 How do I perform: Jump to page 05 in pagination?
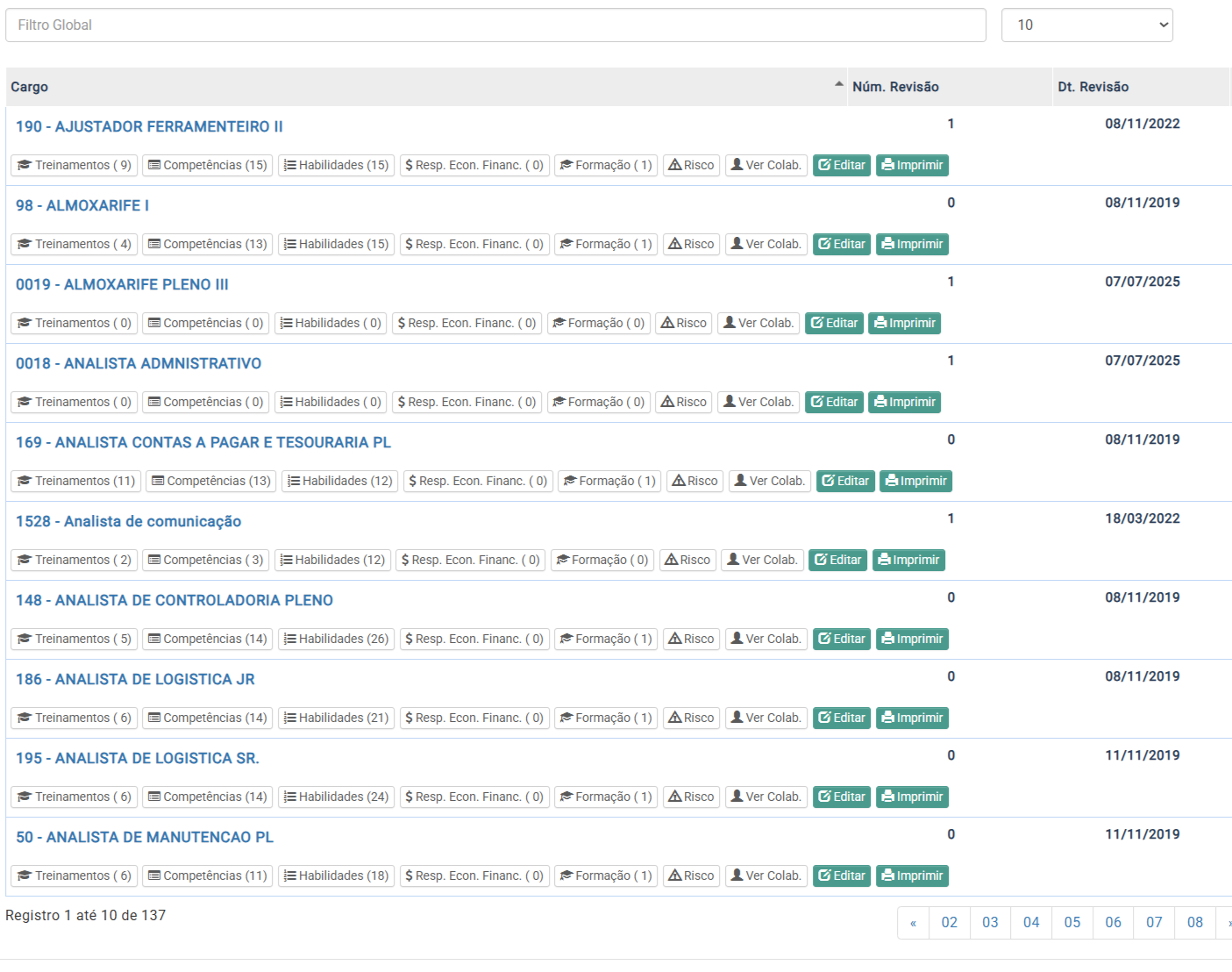(x=1072, y=922)
